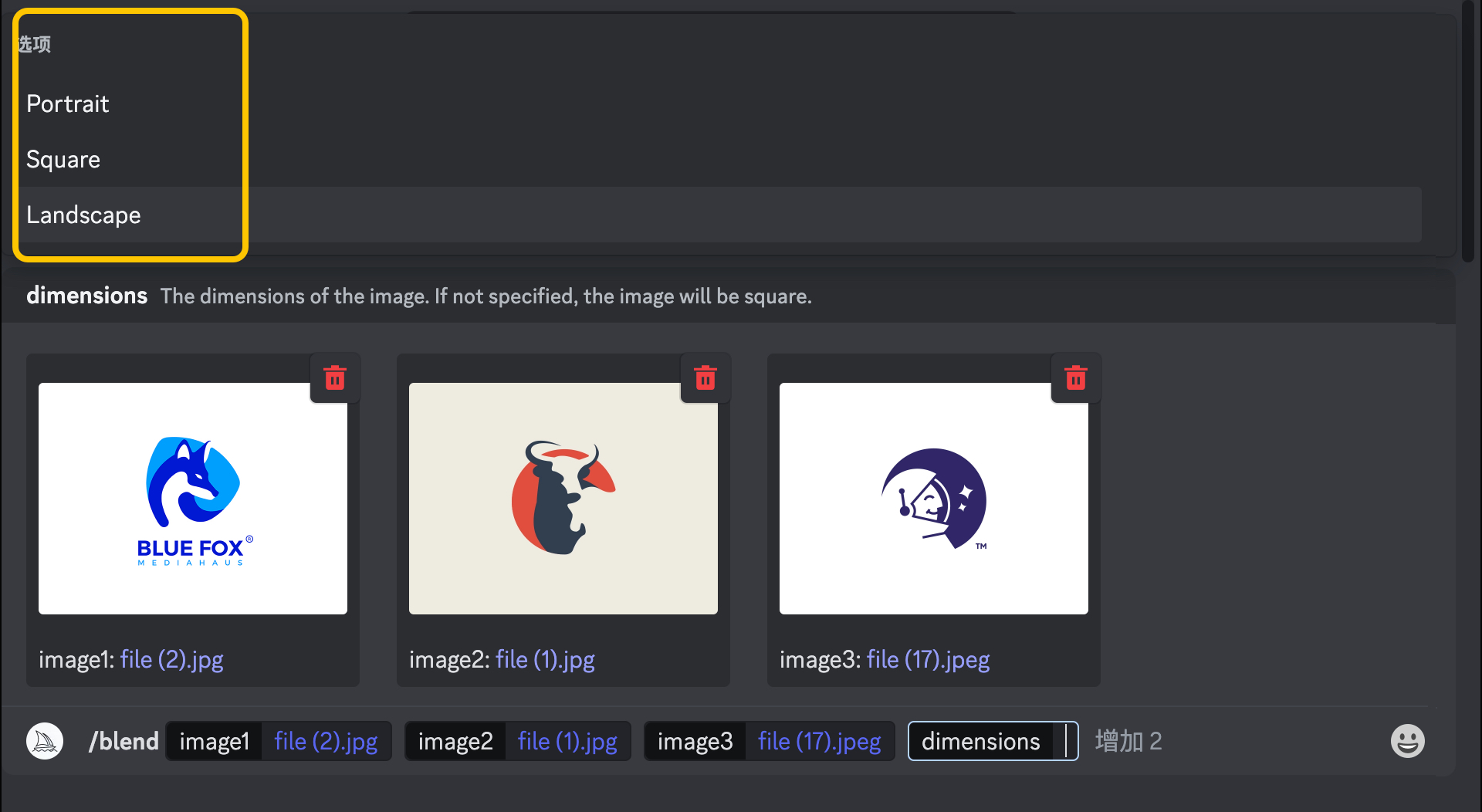Open the file (2).jpg link under image1

[x=171, y=659]
